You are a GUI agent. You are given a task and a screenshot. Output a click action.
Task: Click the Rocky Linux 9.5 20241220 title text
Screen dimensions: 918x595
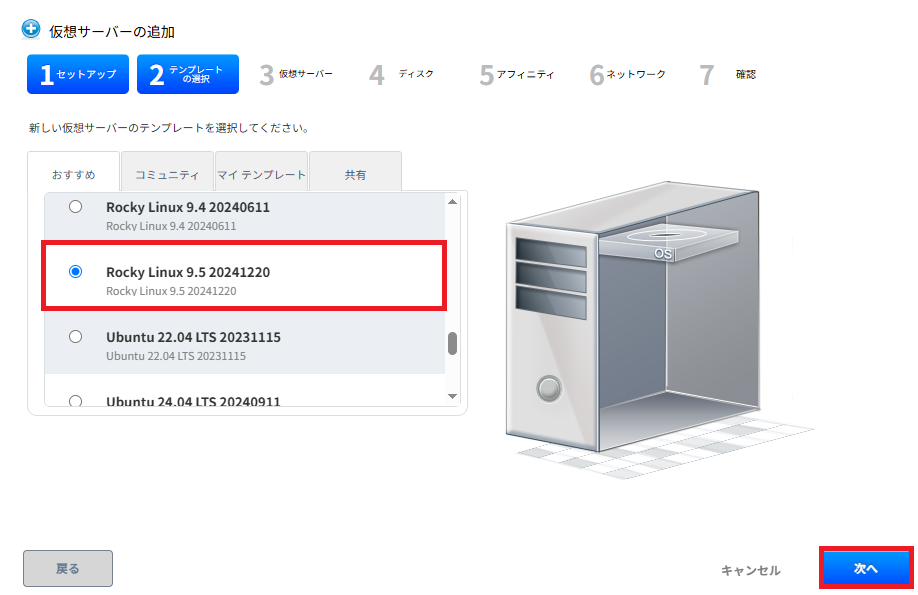coord(188,272)
